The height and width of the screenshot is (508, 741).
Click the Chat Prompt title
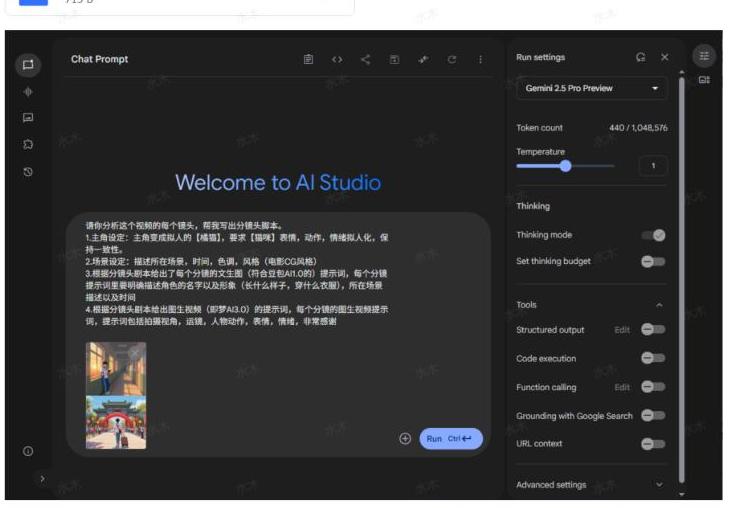pyautogui.click(x=99, y=60)
